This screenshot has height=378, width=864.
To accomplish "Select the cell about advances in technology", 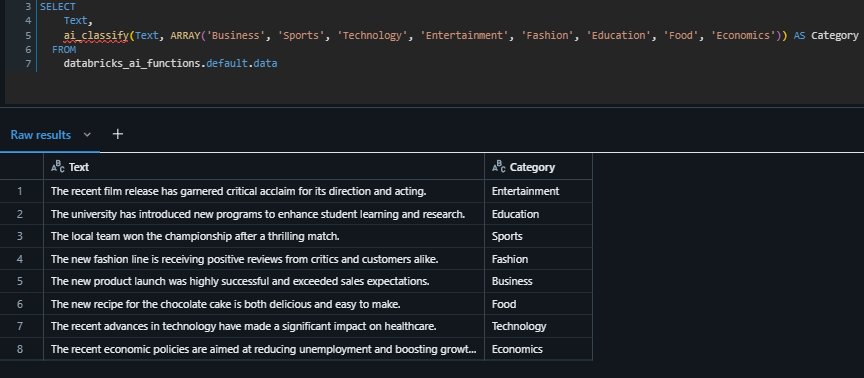I will (264, 327).
